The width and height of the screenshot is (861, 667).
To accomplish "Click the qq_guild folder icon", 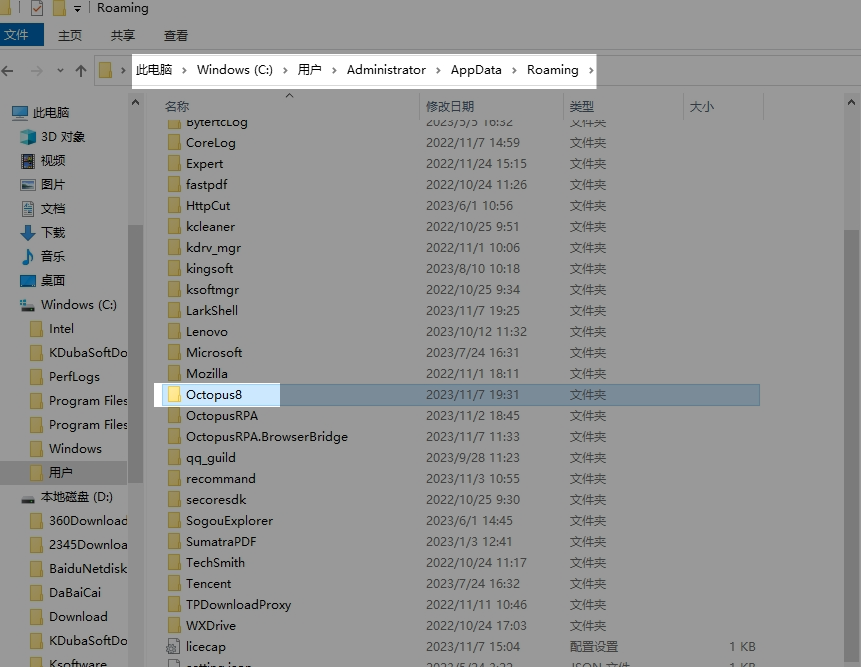I will point(174,458).
